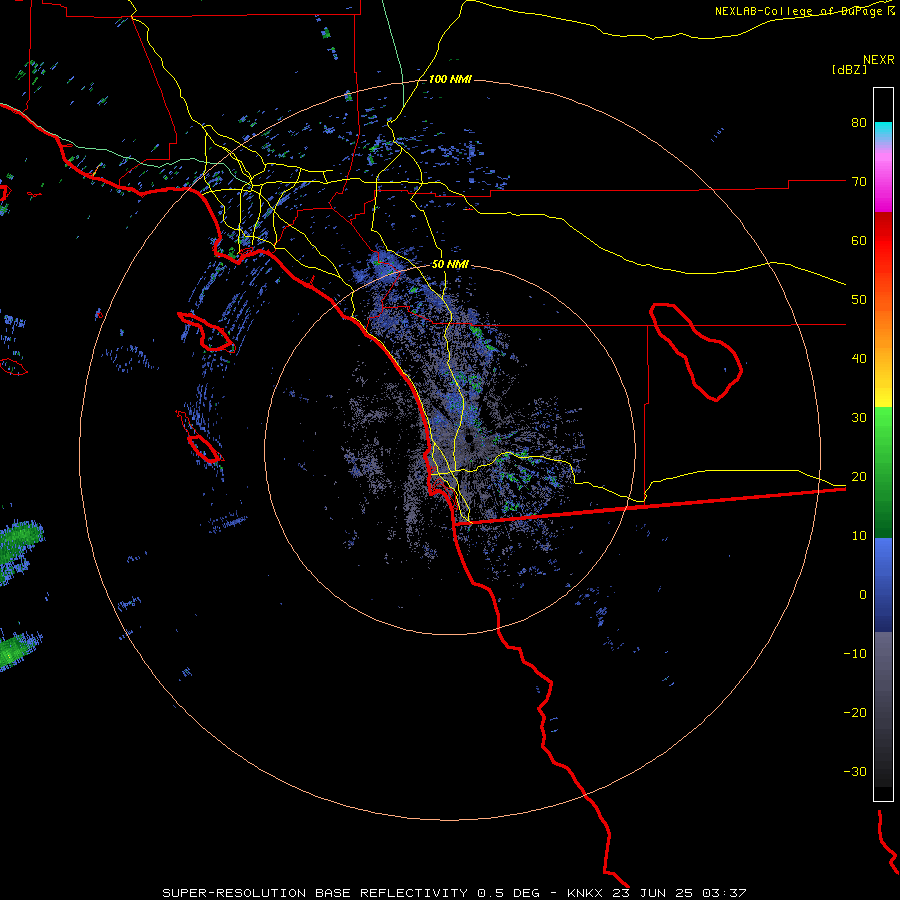This screenshot has width=900, height=900.
Task: Click the Santa Catalina Island outline
Action: [206, 332]
